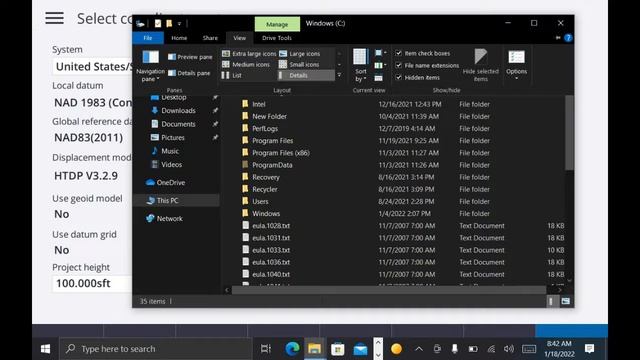Expand the layout gallery dropdown
This screenshot has height=360, width=640.
click(x=339, y=75)
